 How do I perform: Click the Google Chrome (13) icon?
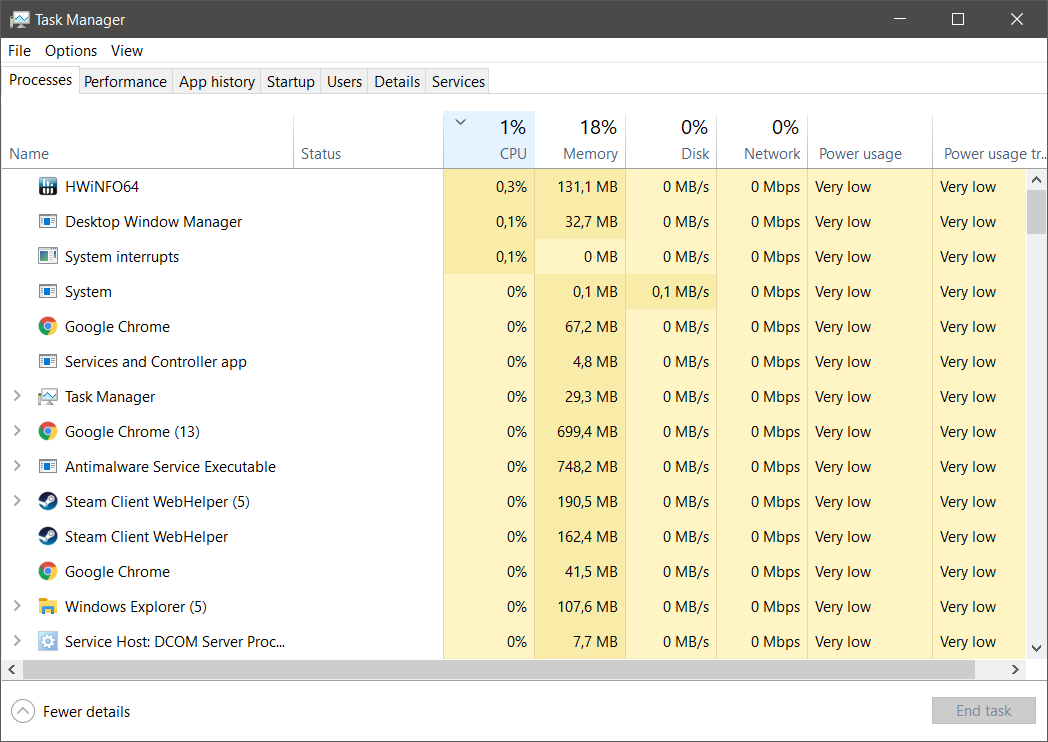(x=47, y=432)
